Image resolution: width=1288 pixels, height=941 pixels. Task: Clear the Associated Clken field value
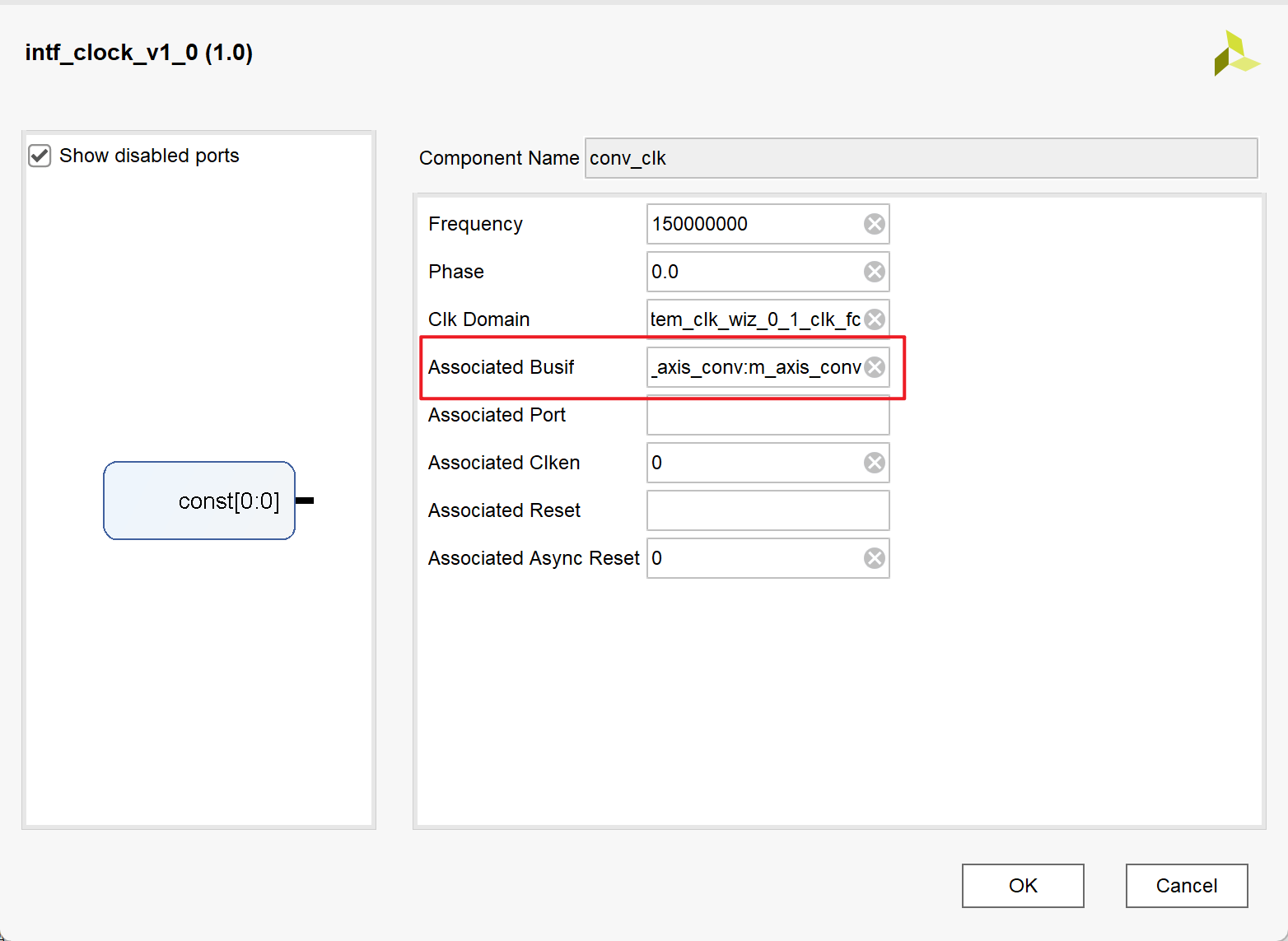point(875,463)
